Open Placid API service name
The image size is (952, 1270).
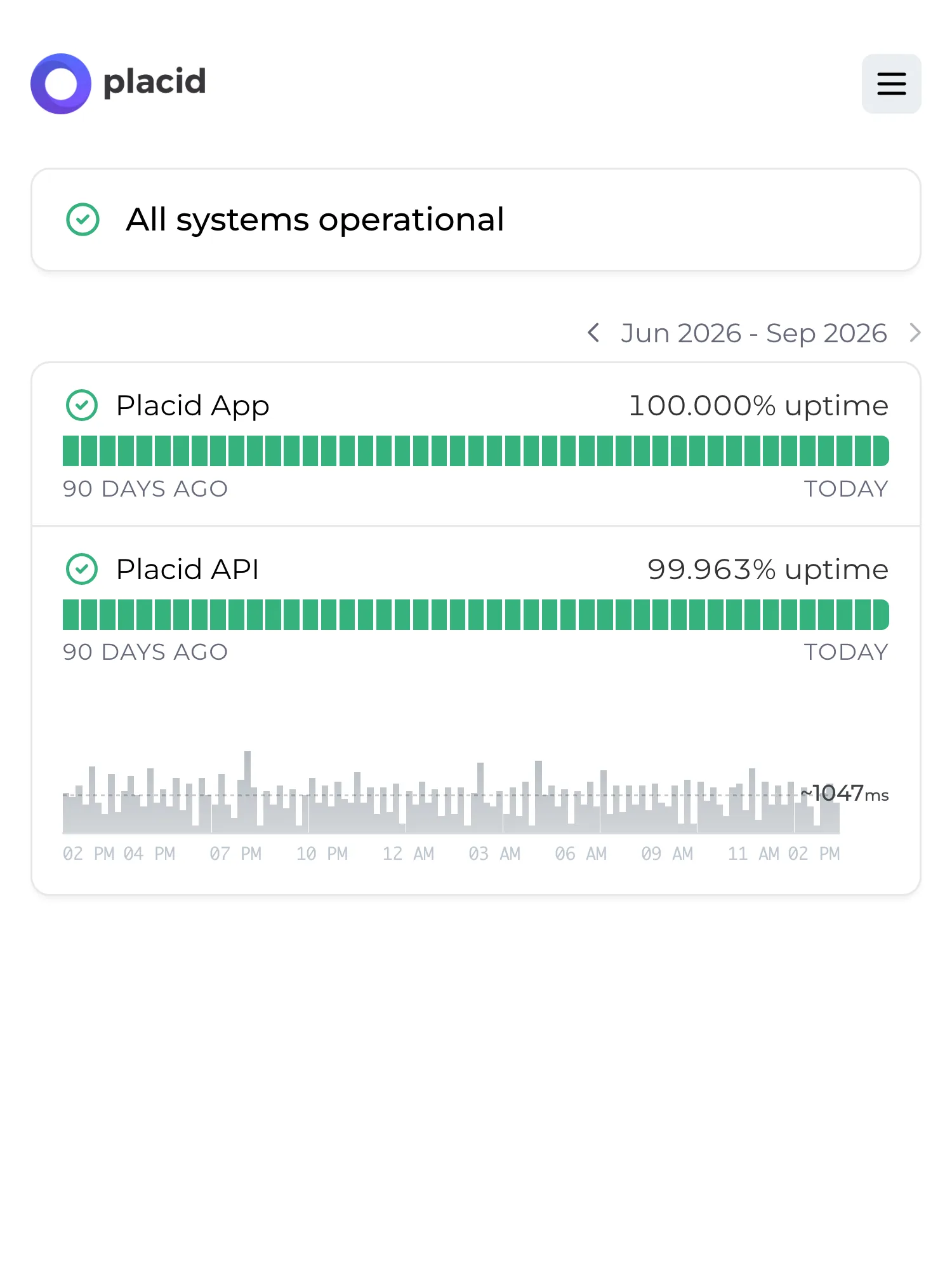click(188, 569)
